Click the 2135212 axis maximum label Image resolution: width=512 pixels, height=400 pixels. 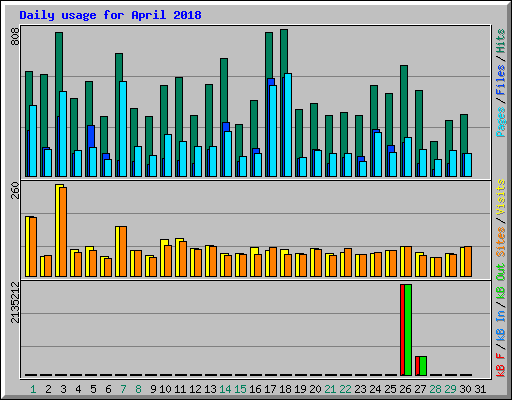(x=15, y=302)
